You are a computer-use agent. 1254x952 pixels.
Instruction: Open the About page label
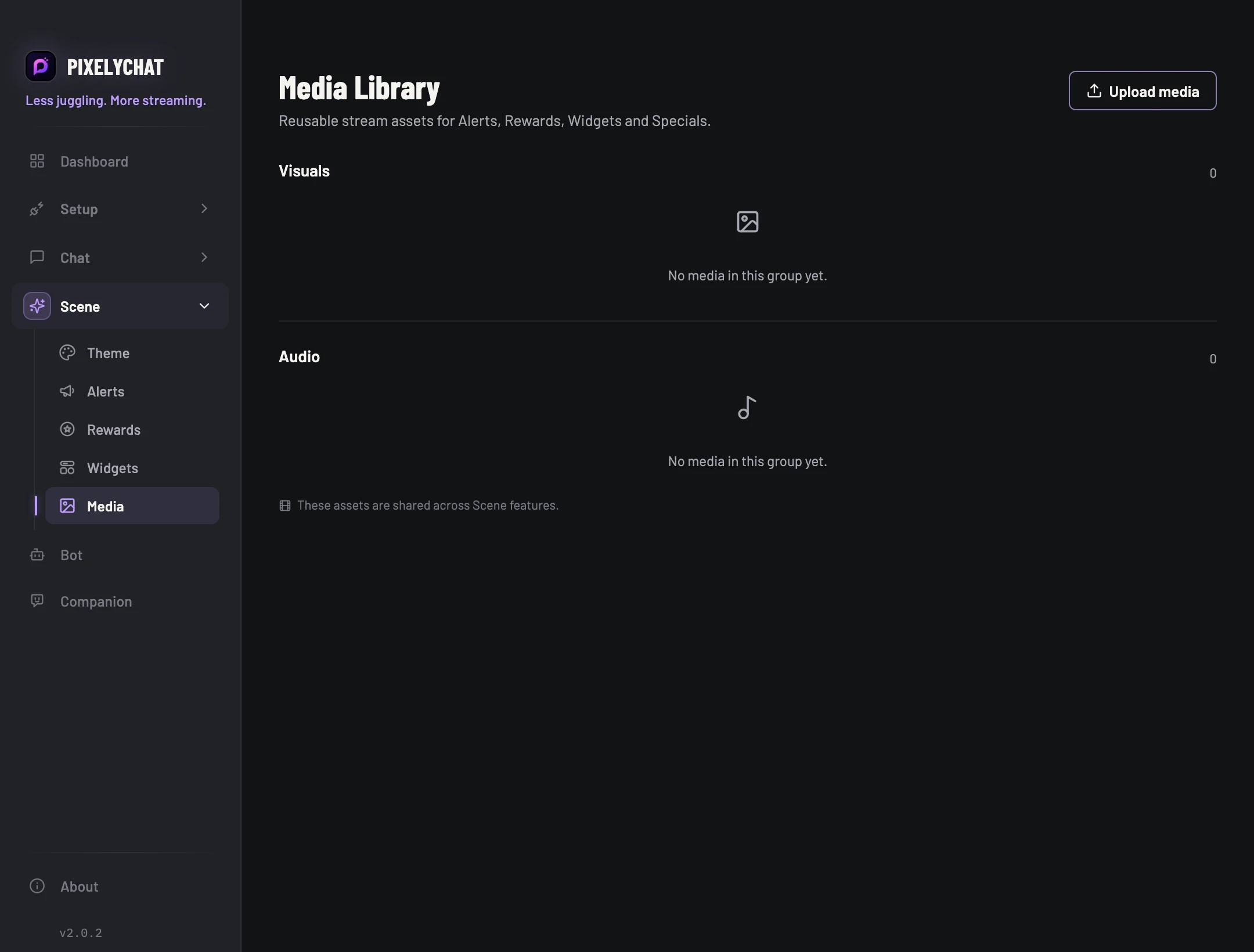click(80, 886)
